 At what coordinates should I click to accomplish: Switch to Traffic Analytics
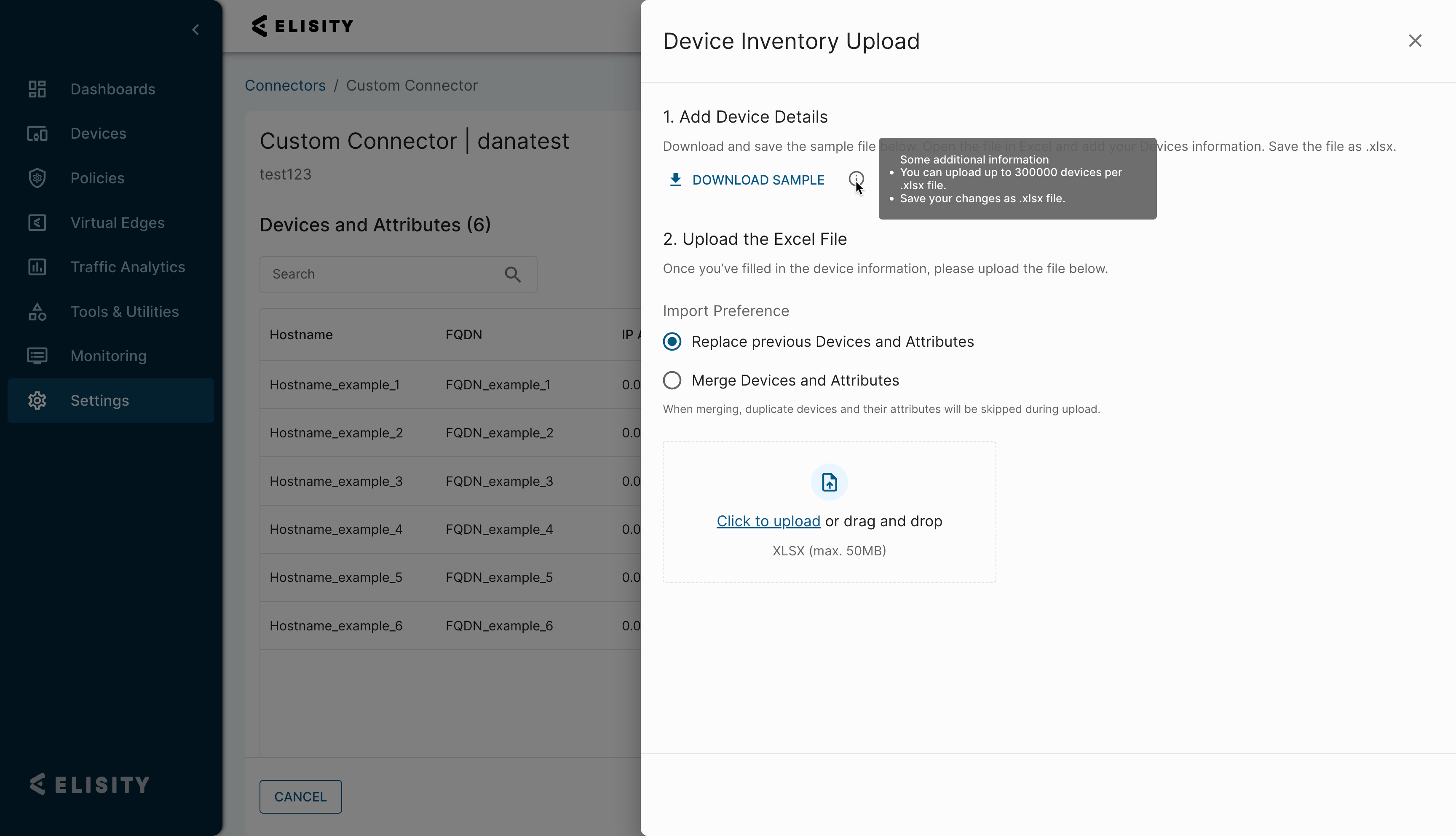point(128,267)
